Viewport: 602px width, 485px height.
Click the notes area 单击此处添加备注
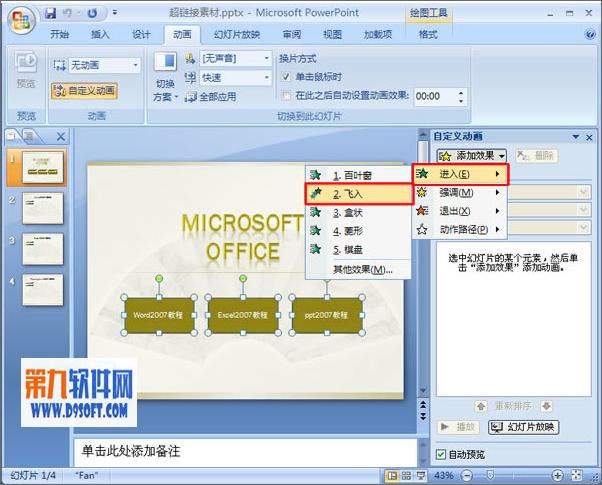click(x=246, y=452)
